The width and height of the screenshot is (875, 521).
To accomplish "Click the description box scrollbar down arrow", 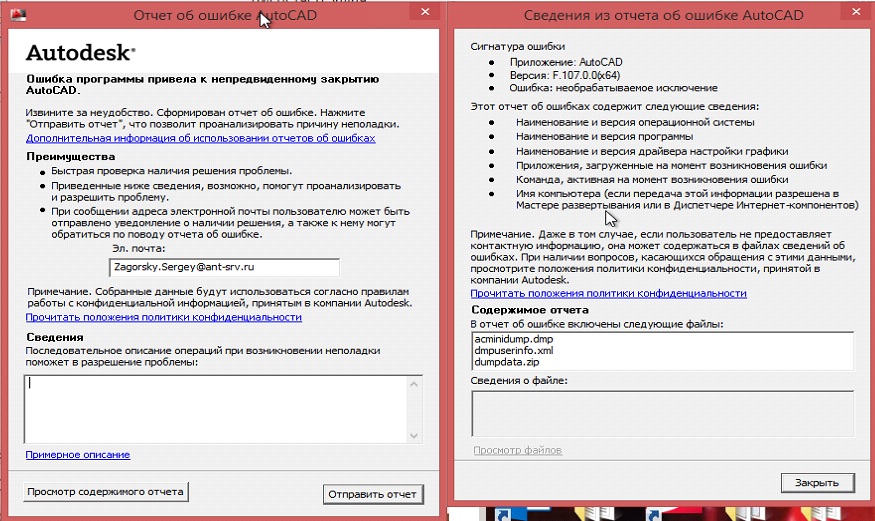I will point(414,436).
